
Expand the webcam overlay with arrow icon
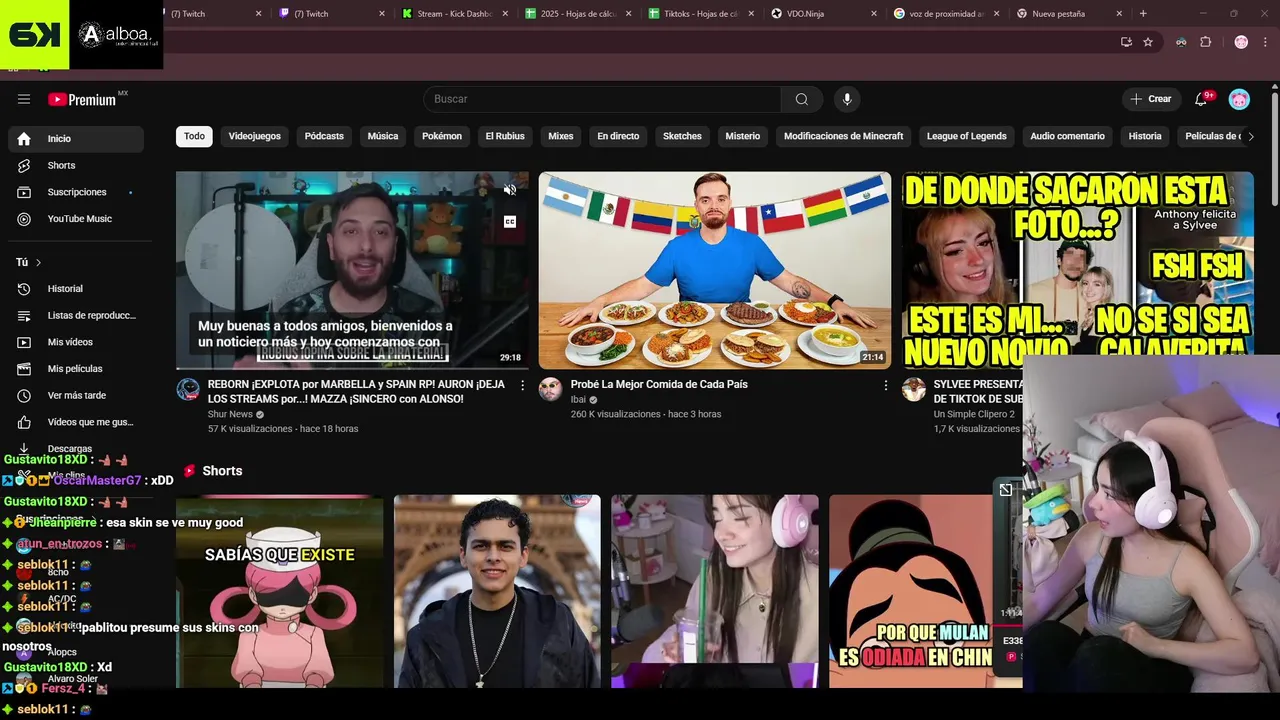1006,489
